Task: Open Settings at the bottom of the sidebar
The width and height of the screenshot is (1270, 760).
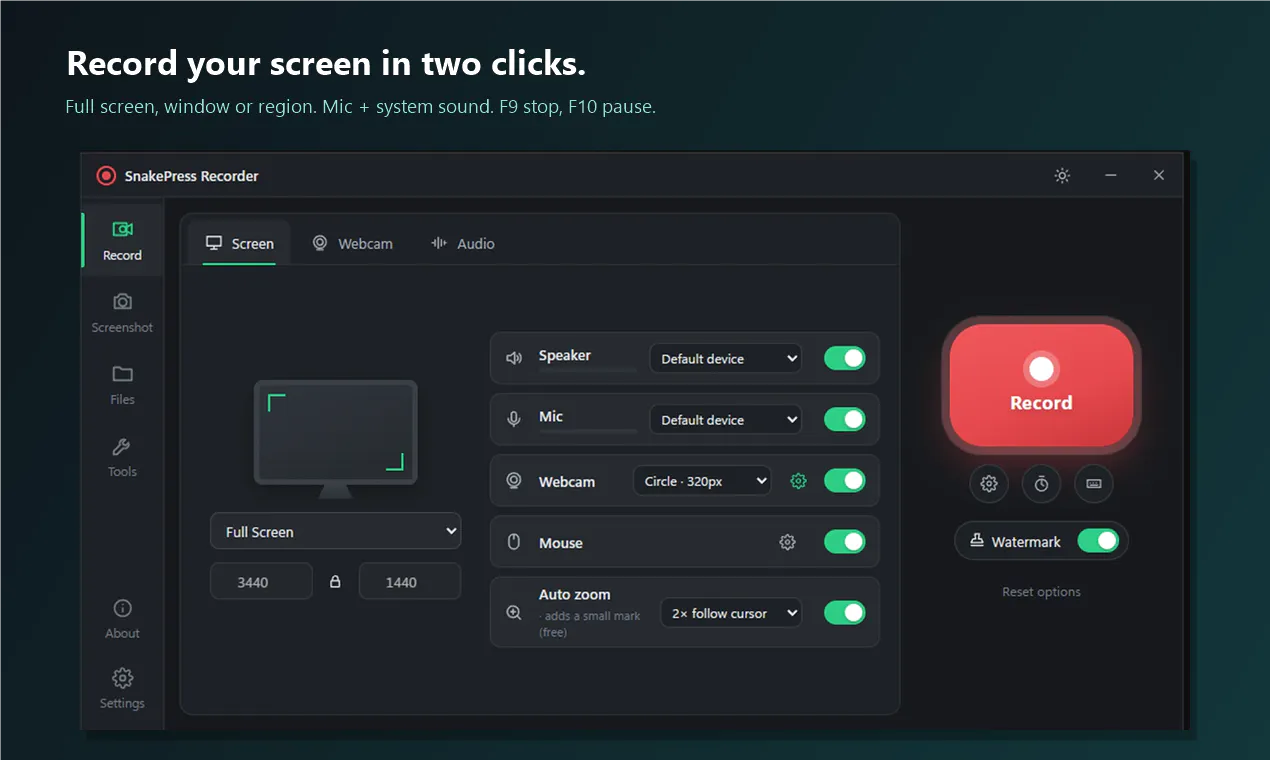Action: (122, 688)
